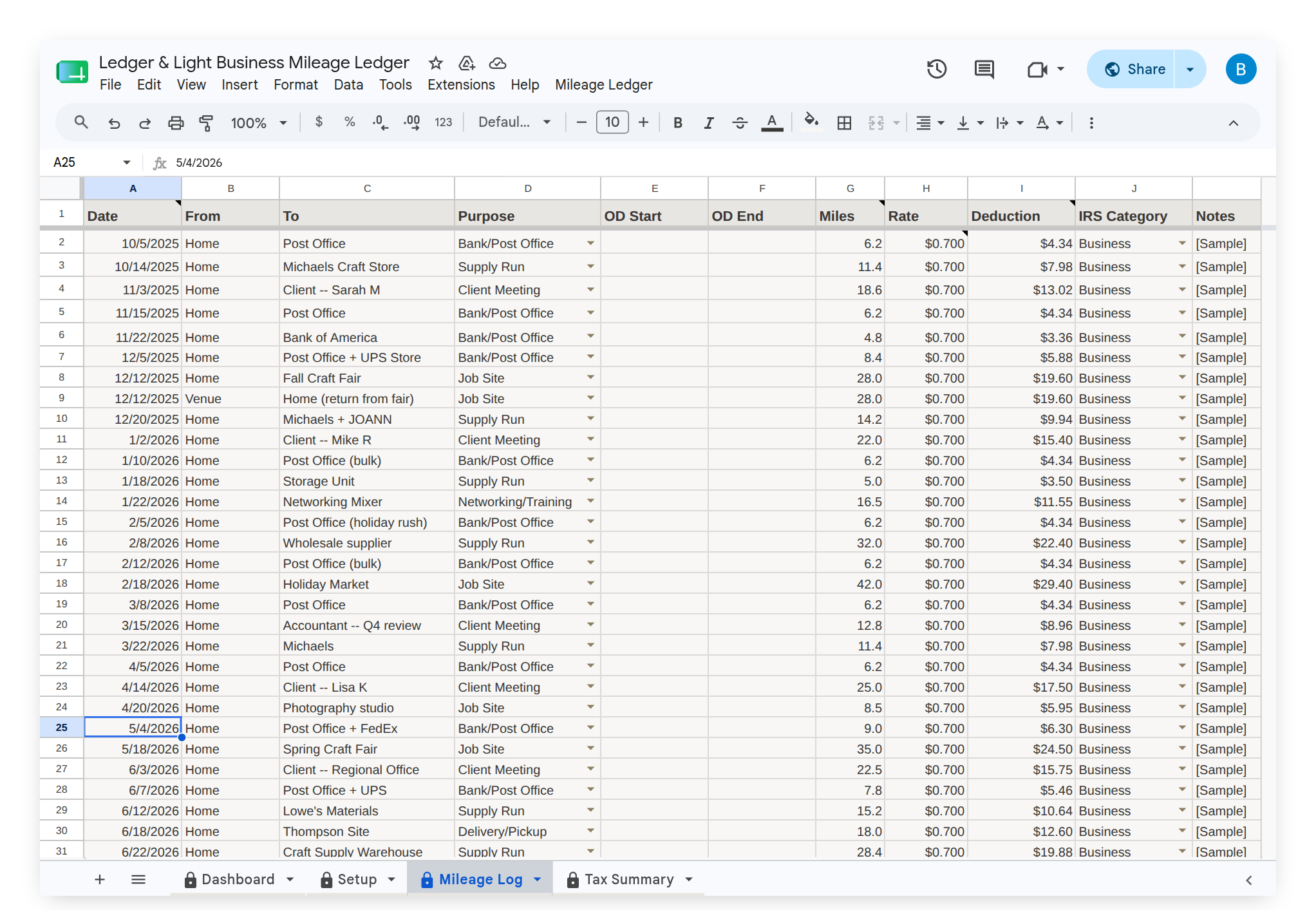Click the Print icon
Screen dimensions: 1316x910
pyautogui.click(x=176, y=122)
